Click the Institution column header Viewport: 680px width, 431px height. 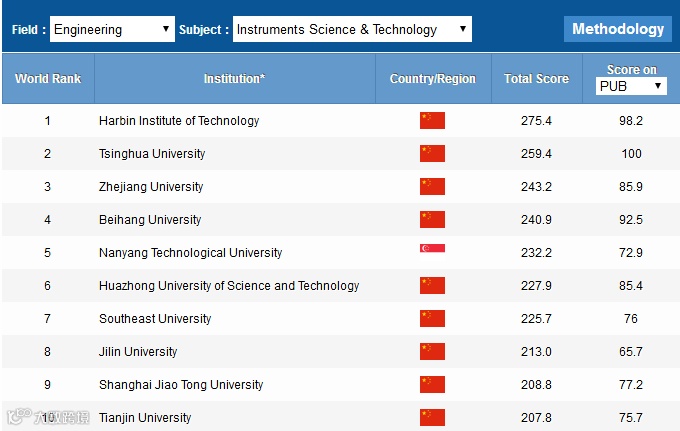(234, 78)
